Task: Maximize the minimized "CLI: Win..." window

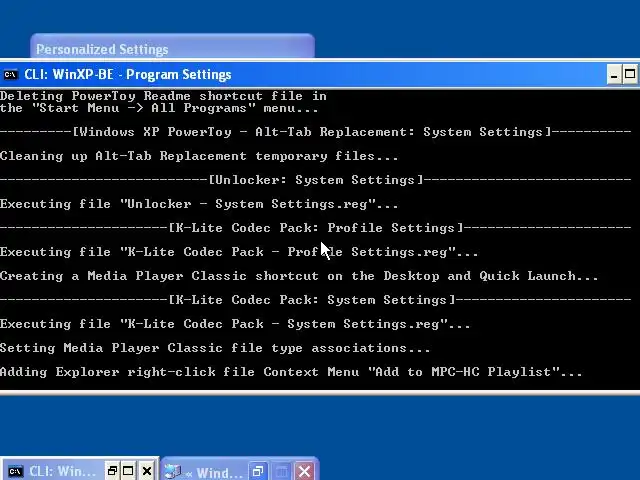Action: point(128,471)
